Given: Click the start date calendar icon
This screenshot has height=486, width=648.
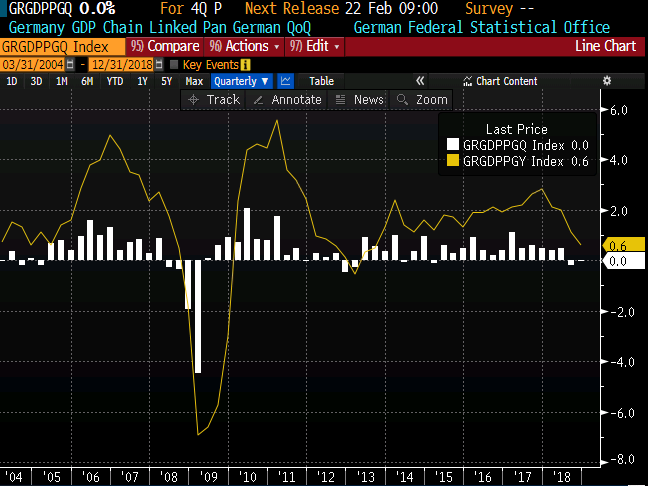Looking at the screenshot, I should click(68, 64).
